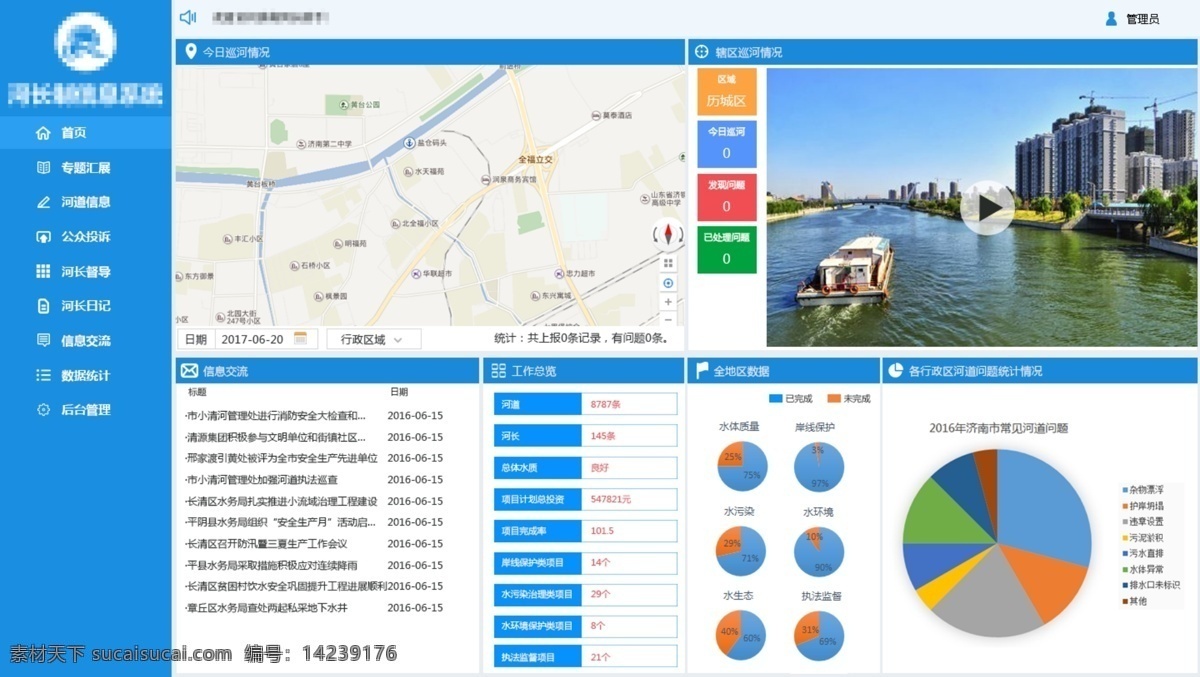Click the 执法监督 pie chart
The height and width of the screenshot is (677, 1200).
819,637
